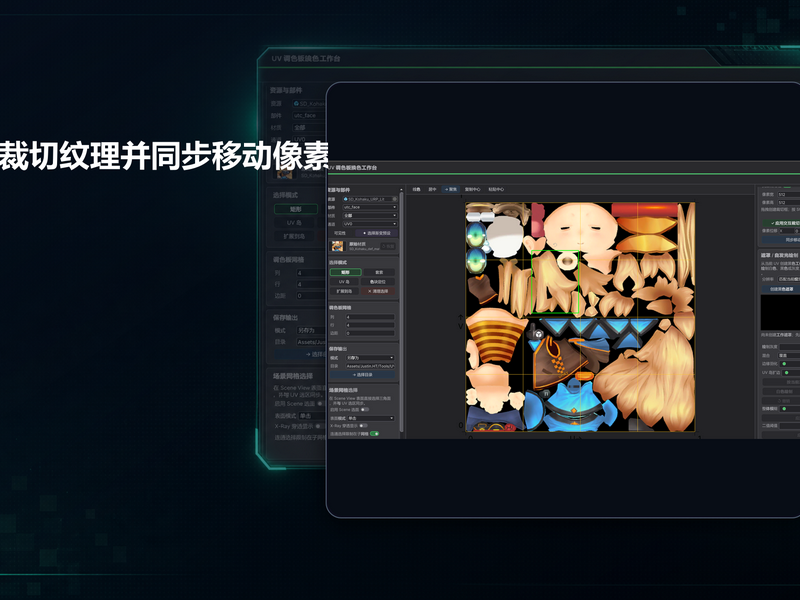Viewport: 800px width, 600px height.
Task: Click the object picker circle in the resource field
Action: pos(394,199)
